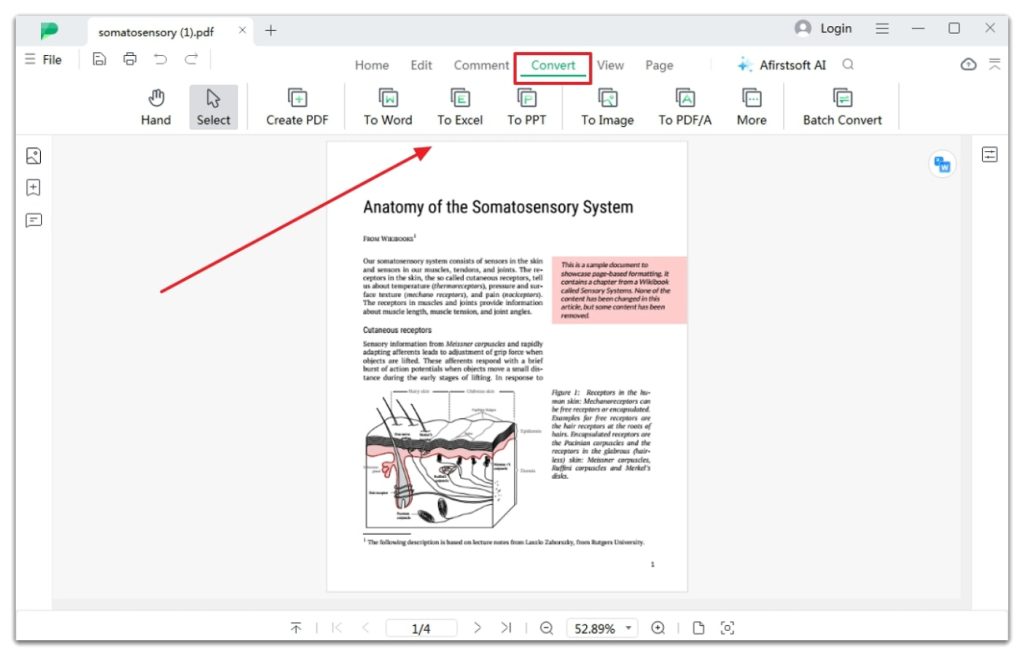
Task: Open the hamburger menu beside Login
Action: pyautogui.click(x=882, y=29)
